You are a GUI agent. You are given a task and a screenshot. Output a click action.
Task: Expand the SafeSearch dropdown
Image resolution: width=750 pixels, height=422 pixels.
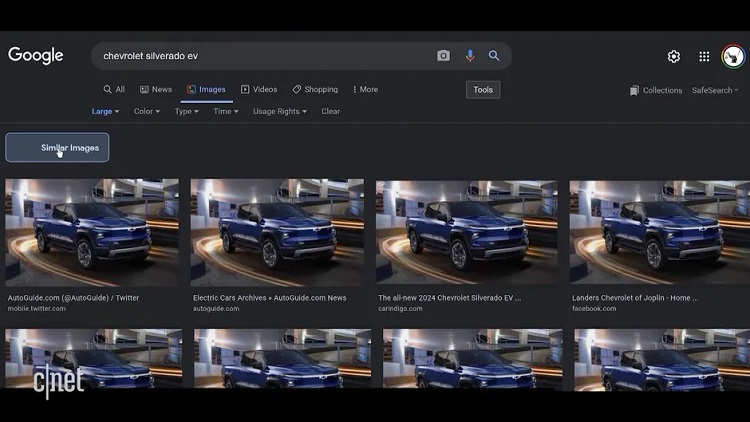[x=715, y=90]
